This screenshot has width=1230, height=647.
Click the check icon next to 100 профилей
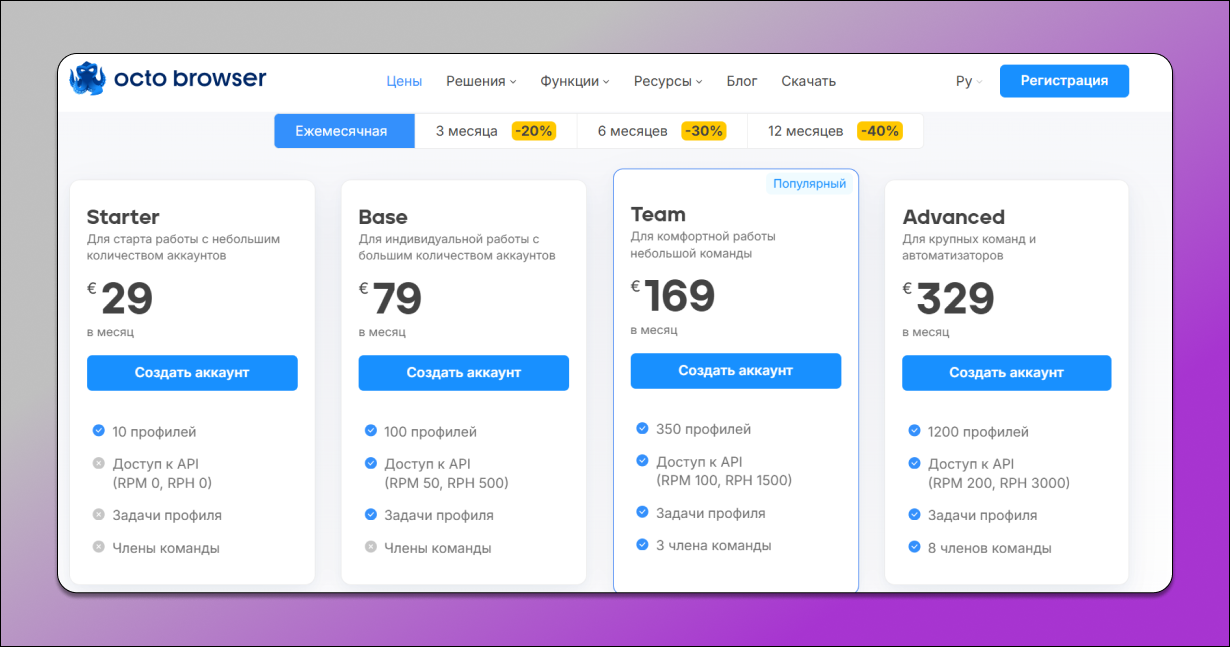370,431
